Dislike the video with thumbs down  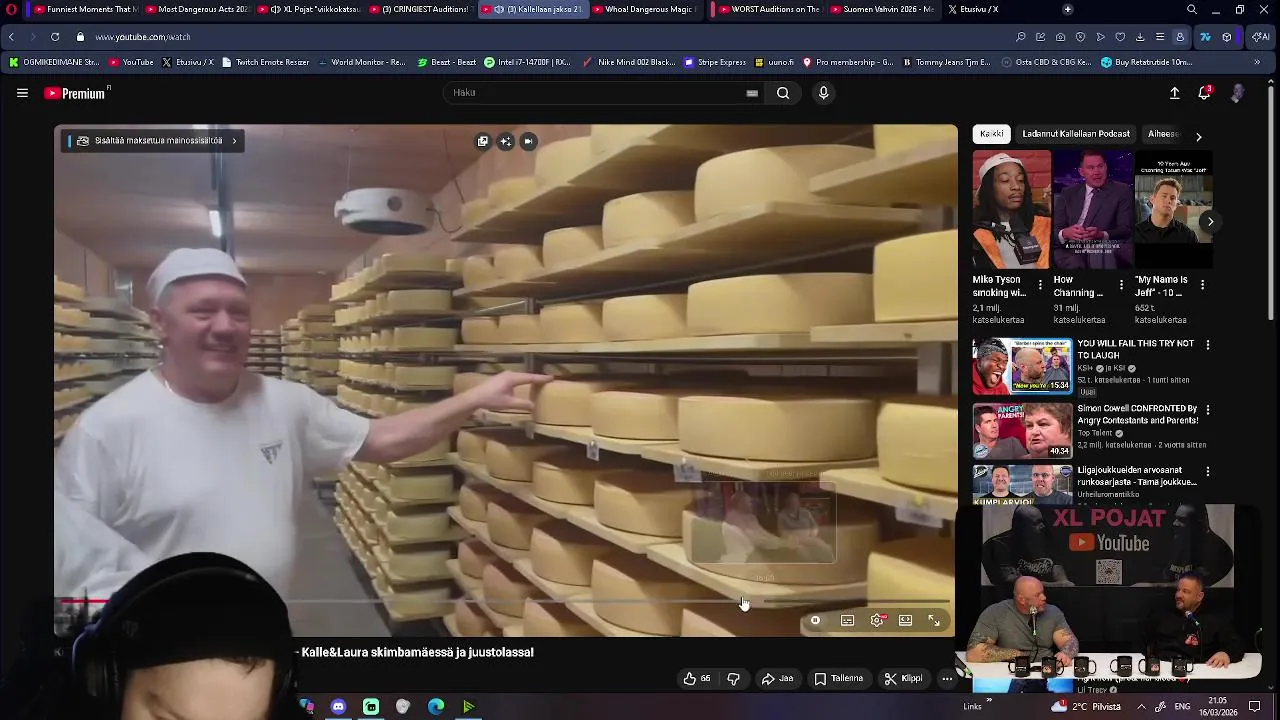pyautogui.click(x=733, y=678)
